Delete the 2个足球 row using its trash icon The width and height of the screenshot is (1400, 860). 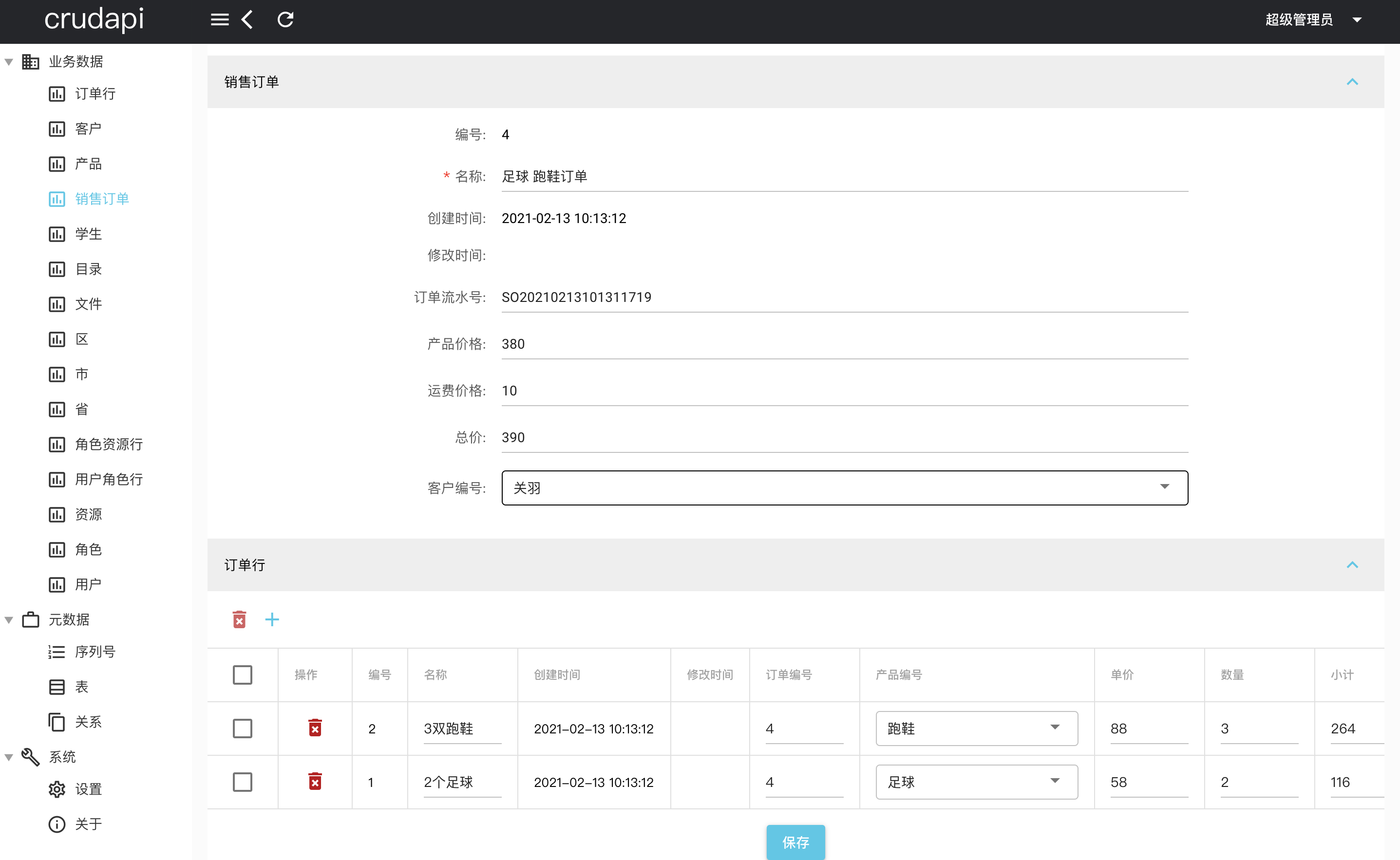[316, 782]
